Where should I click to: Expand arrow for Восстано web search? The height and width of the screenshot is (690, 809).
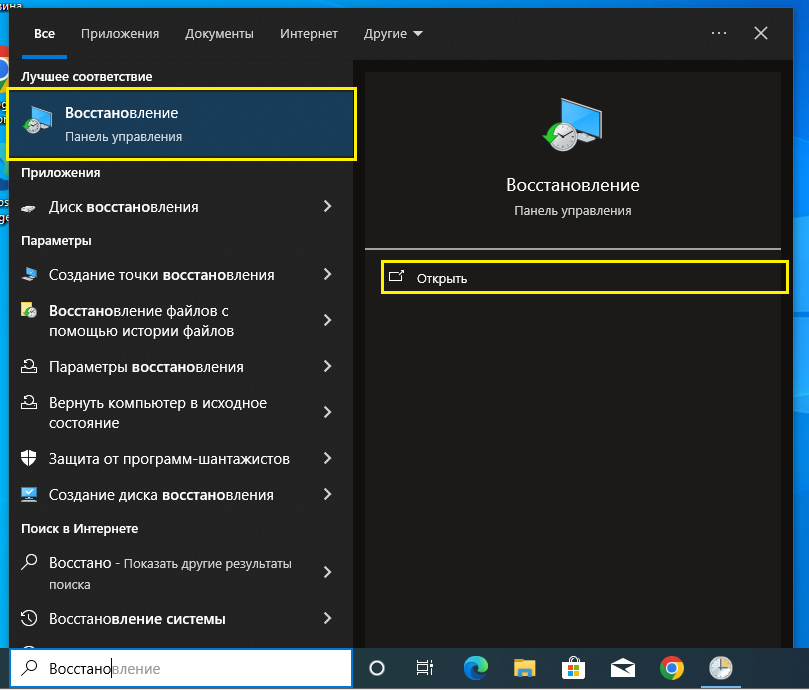point(327,572)
